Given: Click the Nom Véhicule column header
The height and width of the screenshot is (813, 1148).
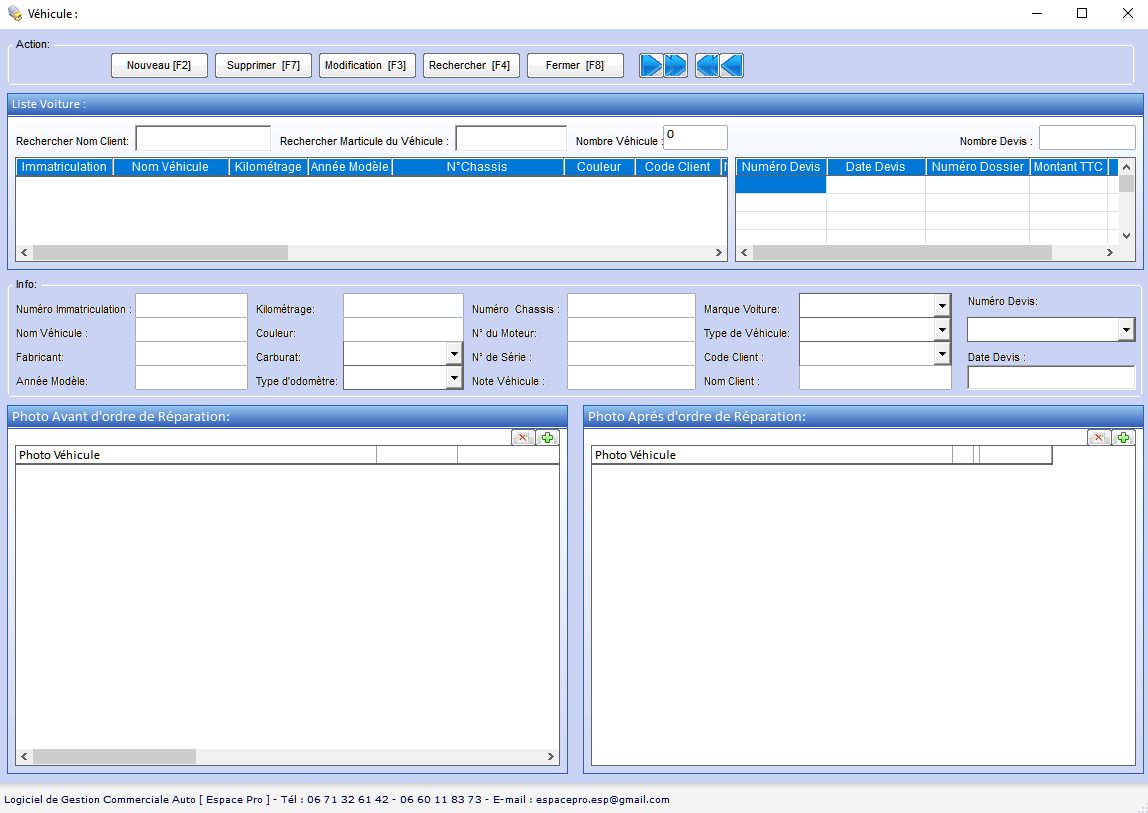Looking at the screenshot, I should click(x=171, y=167).
